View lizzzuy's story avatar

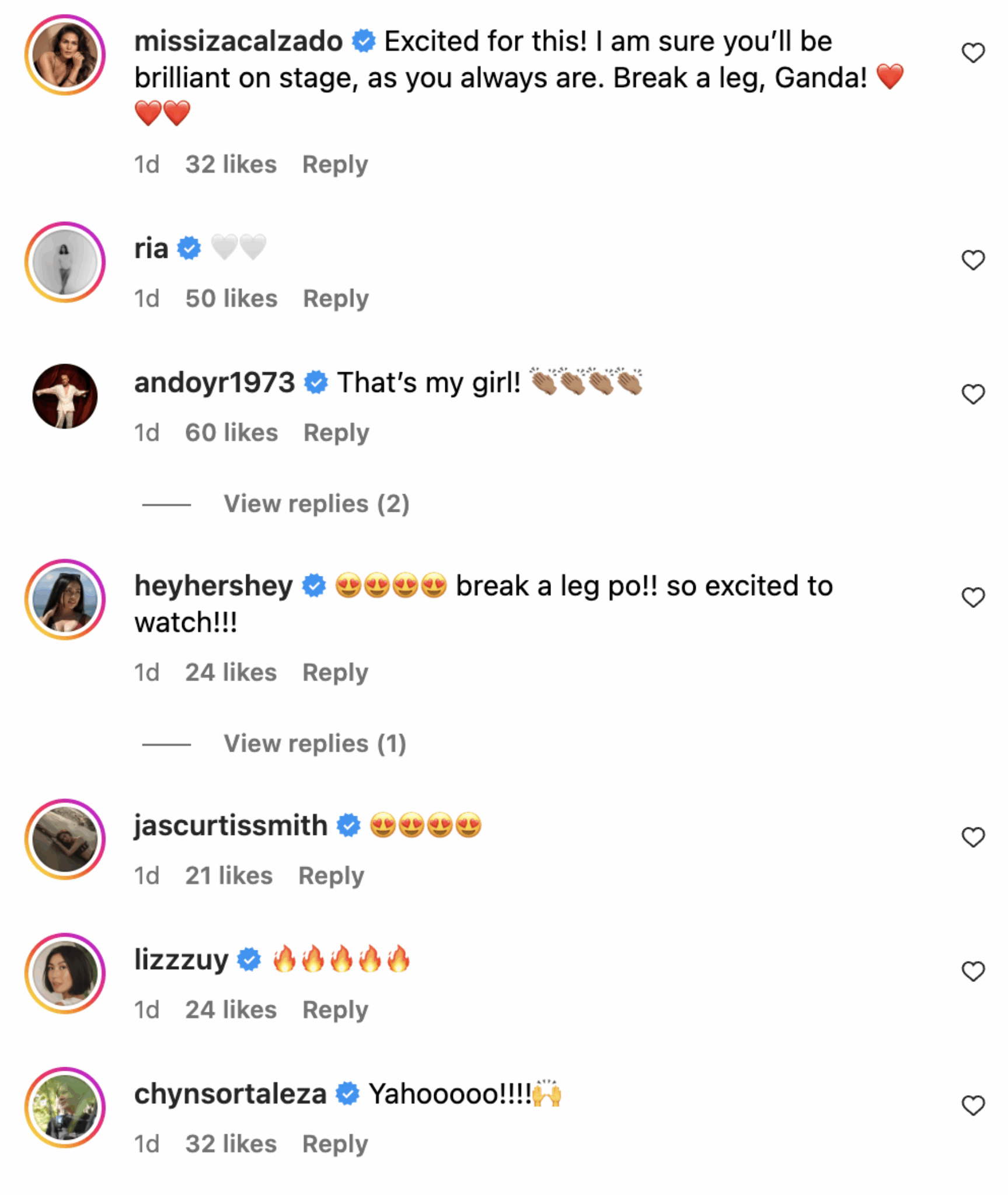pos(65,973)
